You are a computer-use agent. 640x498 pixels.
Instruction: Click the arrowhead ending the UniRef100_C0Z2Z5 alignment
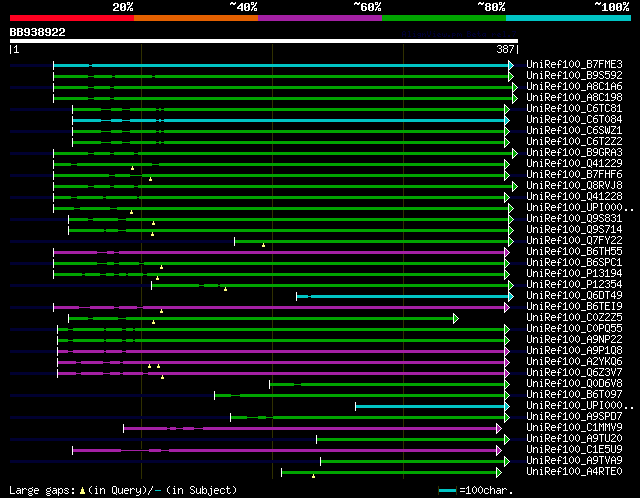click(x=455, y=318)
